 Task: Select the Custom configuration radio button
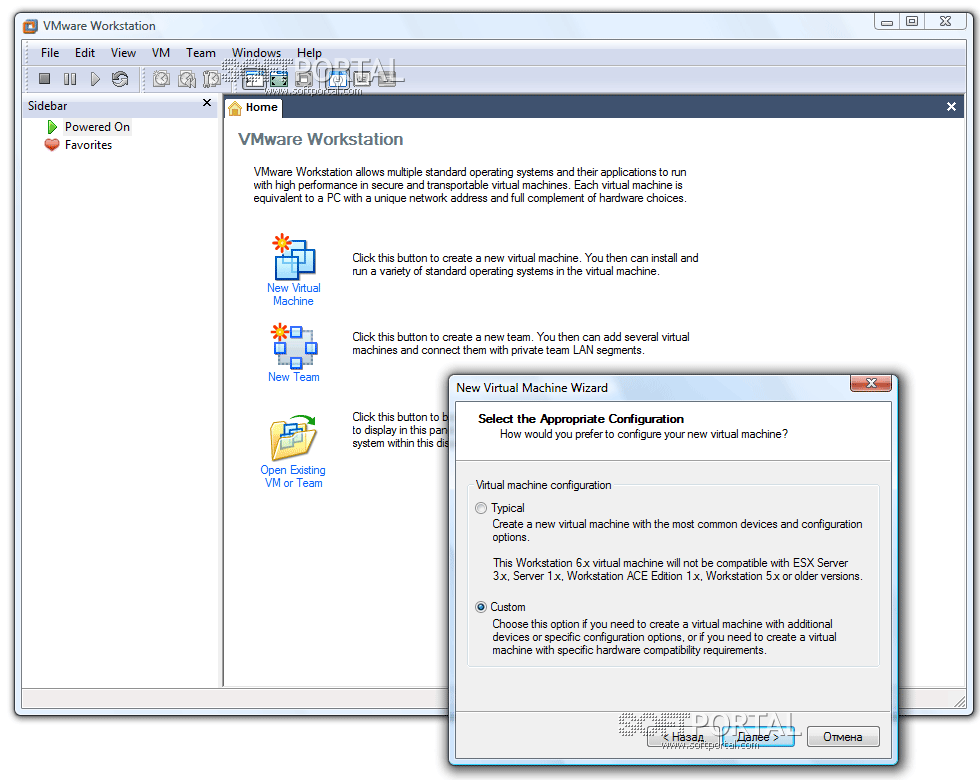481,607
